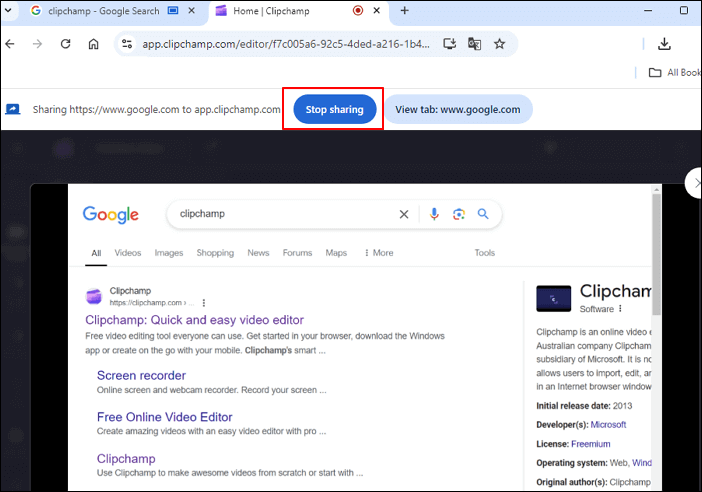Screen dimensions: 702x492
Task: Reload the current page
Action: pos(66,44)
